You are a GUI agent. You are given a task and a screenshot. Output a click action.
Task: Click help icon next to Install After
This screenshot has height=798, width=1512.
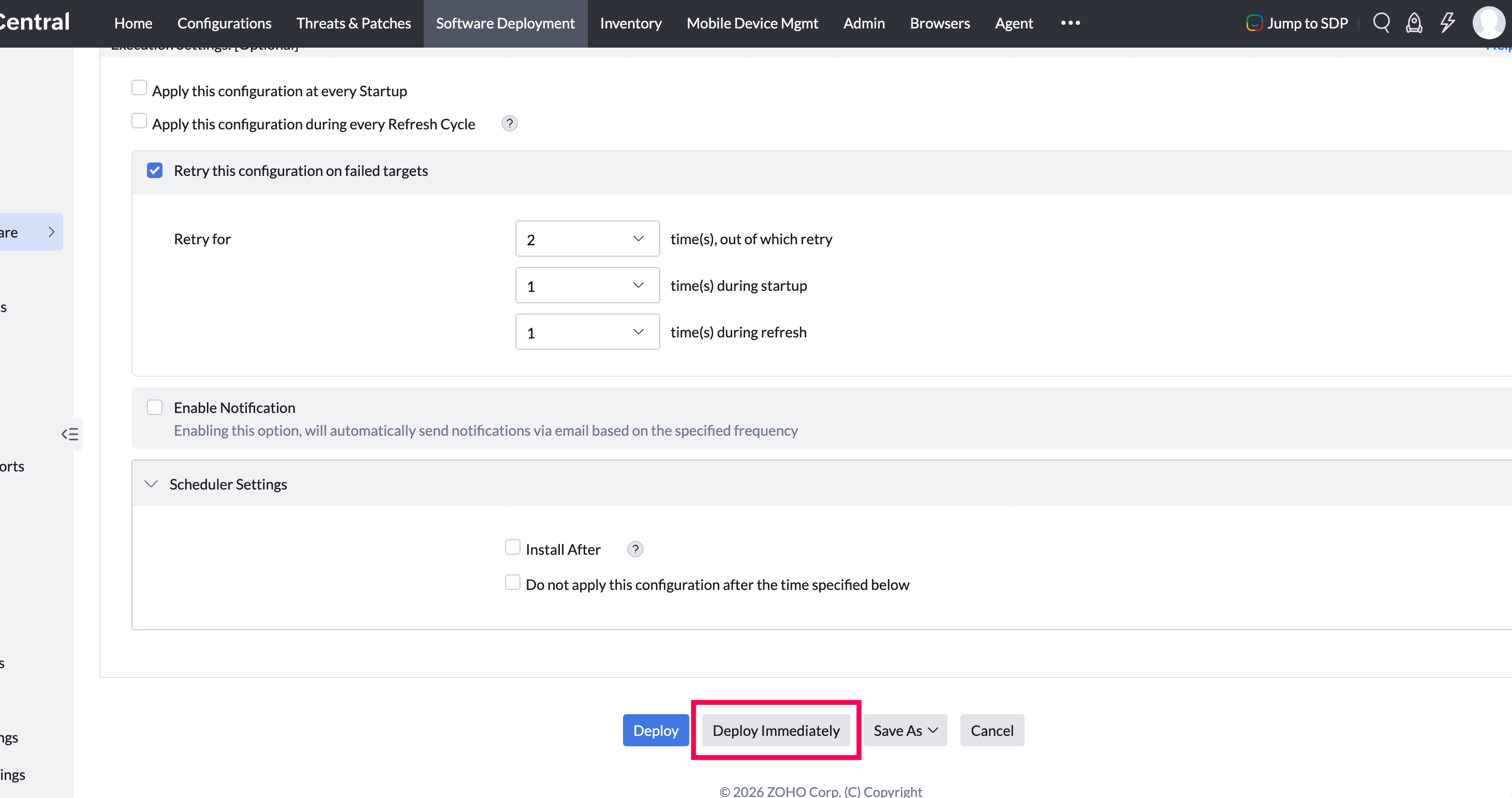point(635,549)
